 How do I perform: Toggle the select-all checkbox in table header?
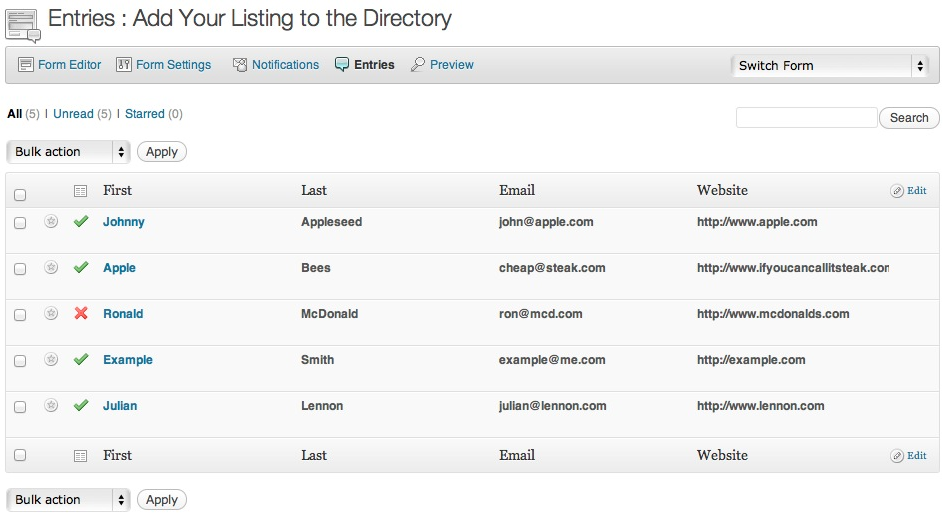pos(20,195)
